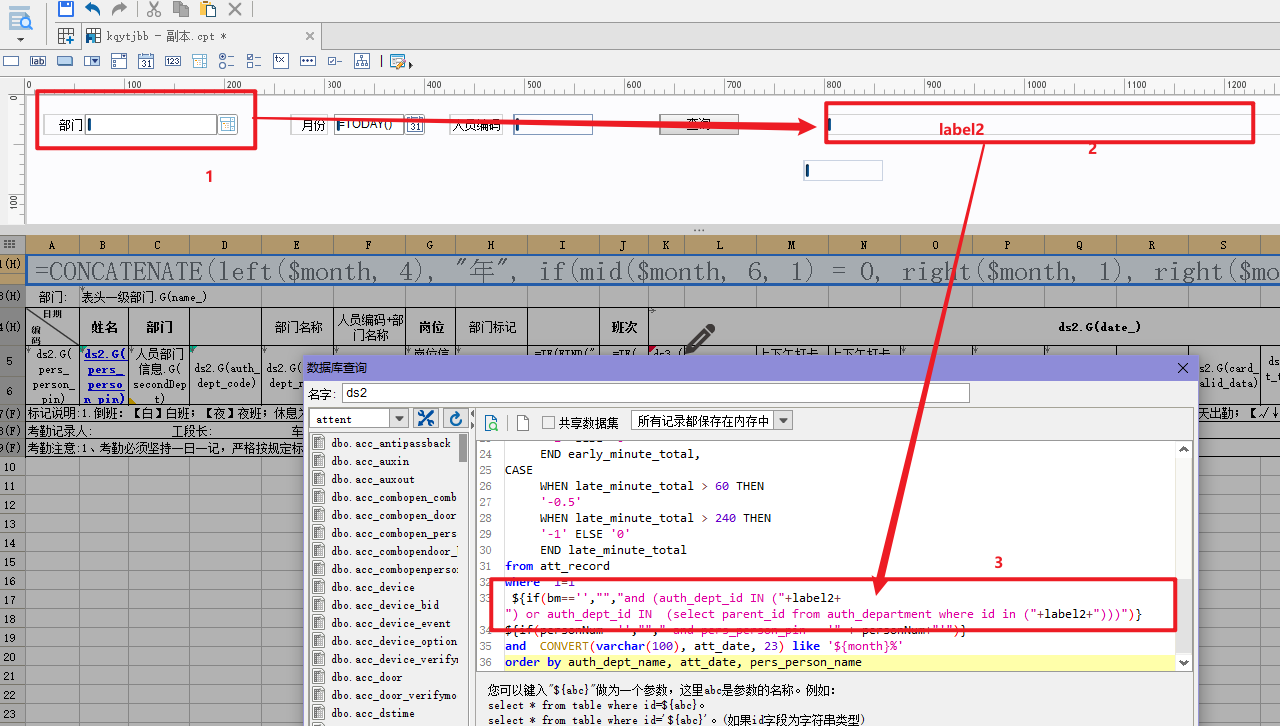The width and height of the screenshot is (1280, 726).
Task: Select the number field widget icon
Action: pyautogui.click(x=173, y=61)
